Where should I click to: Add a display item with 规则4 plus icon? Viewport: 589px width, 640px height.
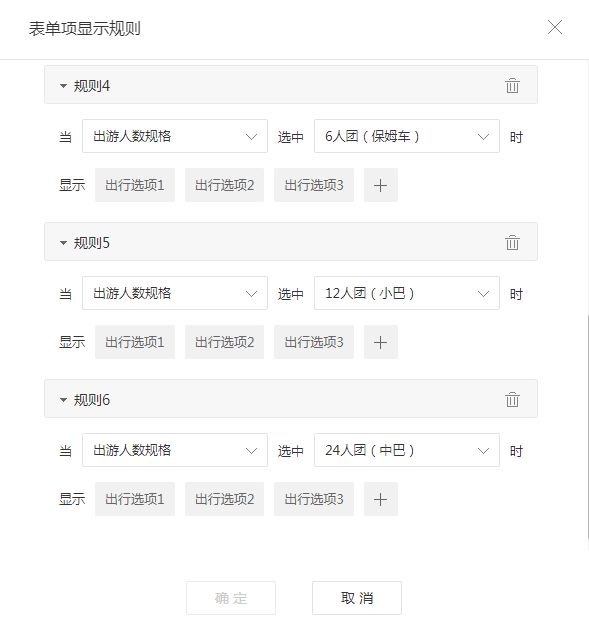pyautogui.click(x=380, y=185)
